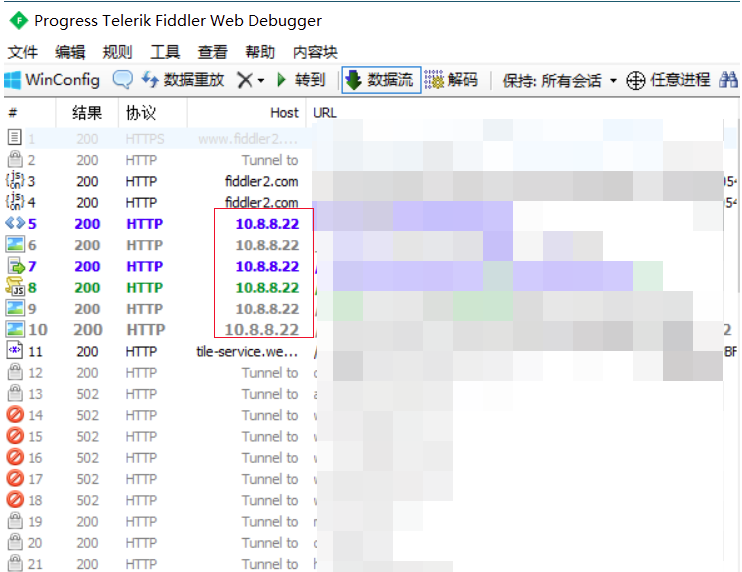Open the 保持: 所有会话 dropdown
Viewport: 742px width, 572px height.
pyautogui.click(x=560, y=81)
